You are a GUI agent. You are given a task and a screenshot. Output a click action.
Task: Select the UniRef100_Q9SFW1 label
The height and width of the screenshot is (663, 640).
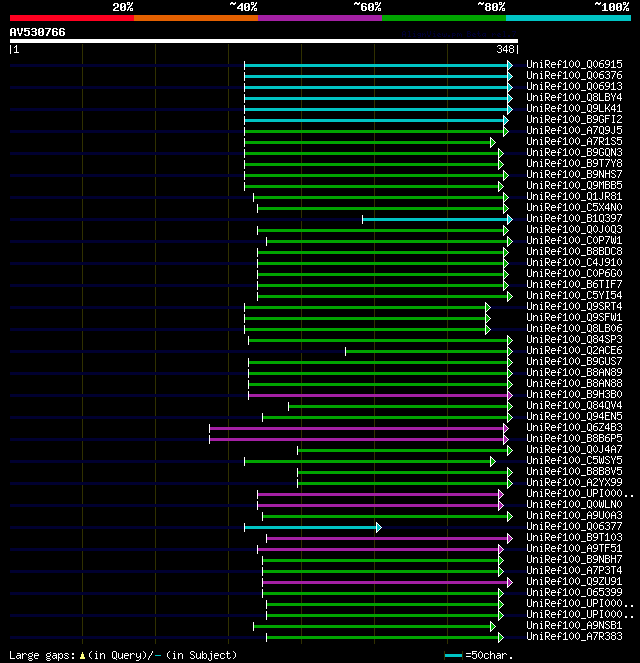[x=574, y=317]
